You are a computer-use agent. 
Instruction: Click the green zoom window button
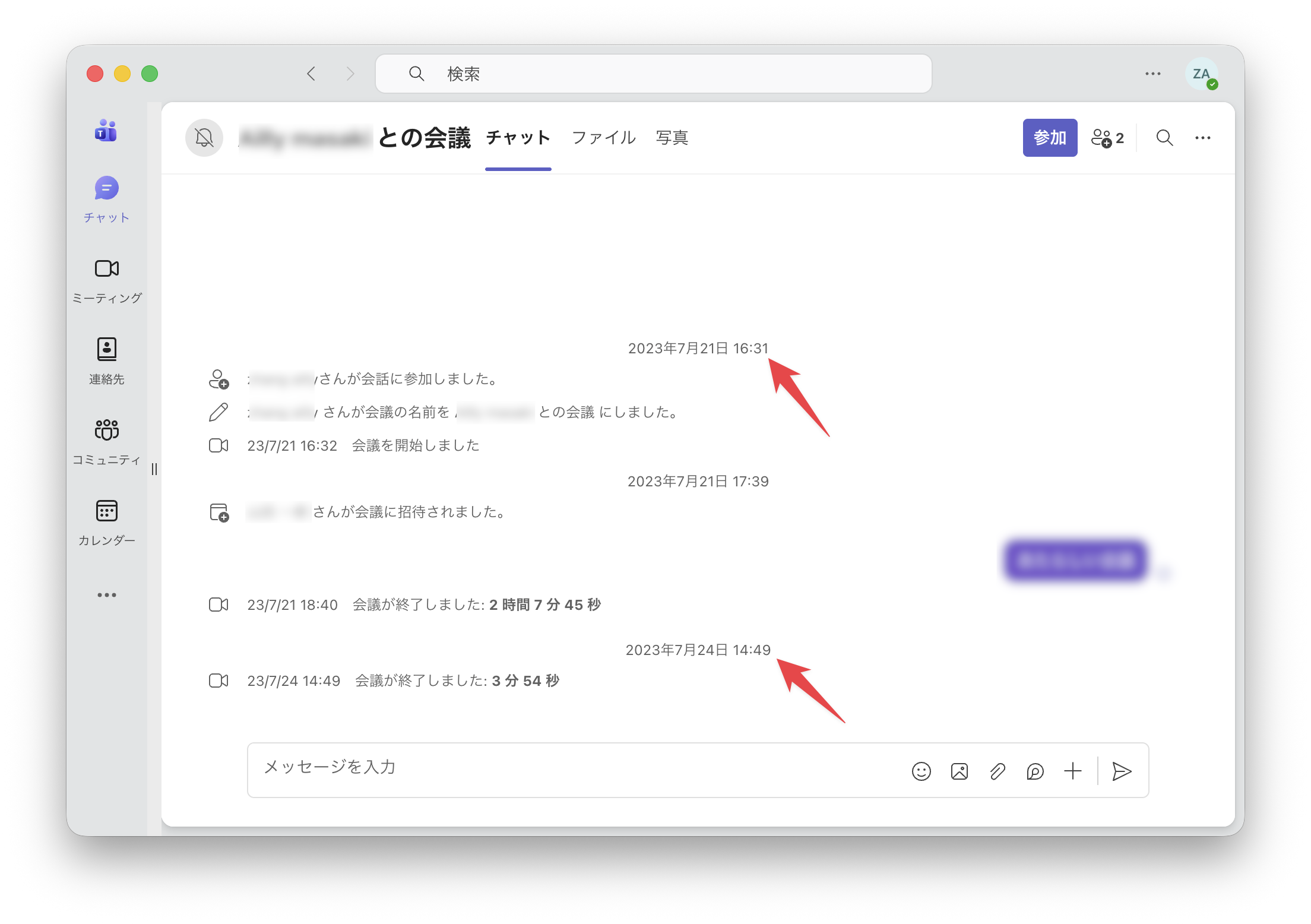[x=150, y=74]
